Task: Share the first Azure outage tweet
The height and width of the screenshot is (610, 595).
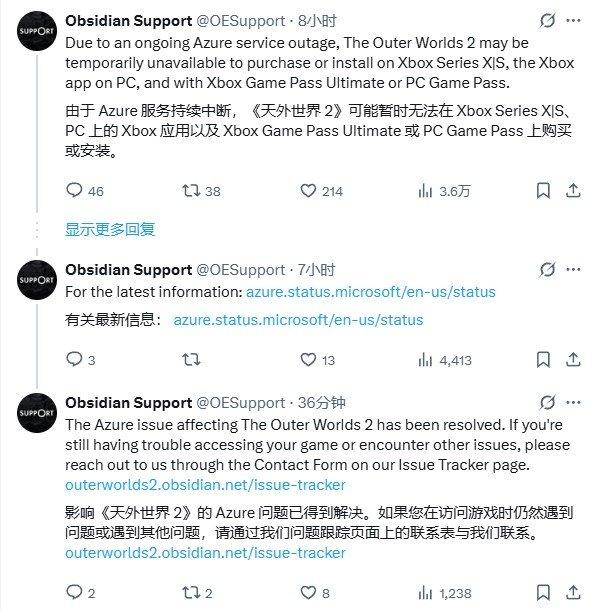Action: pyautogui.click(x=573, y=191)
